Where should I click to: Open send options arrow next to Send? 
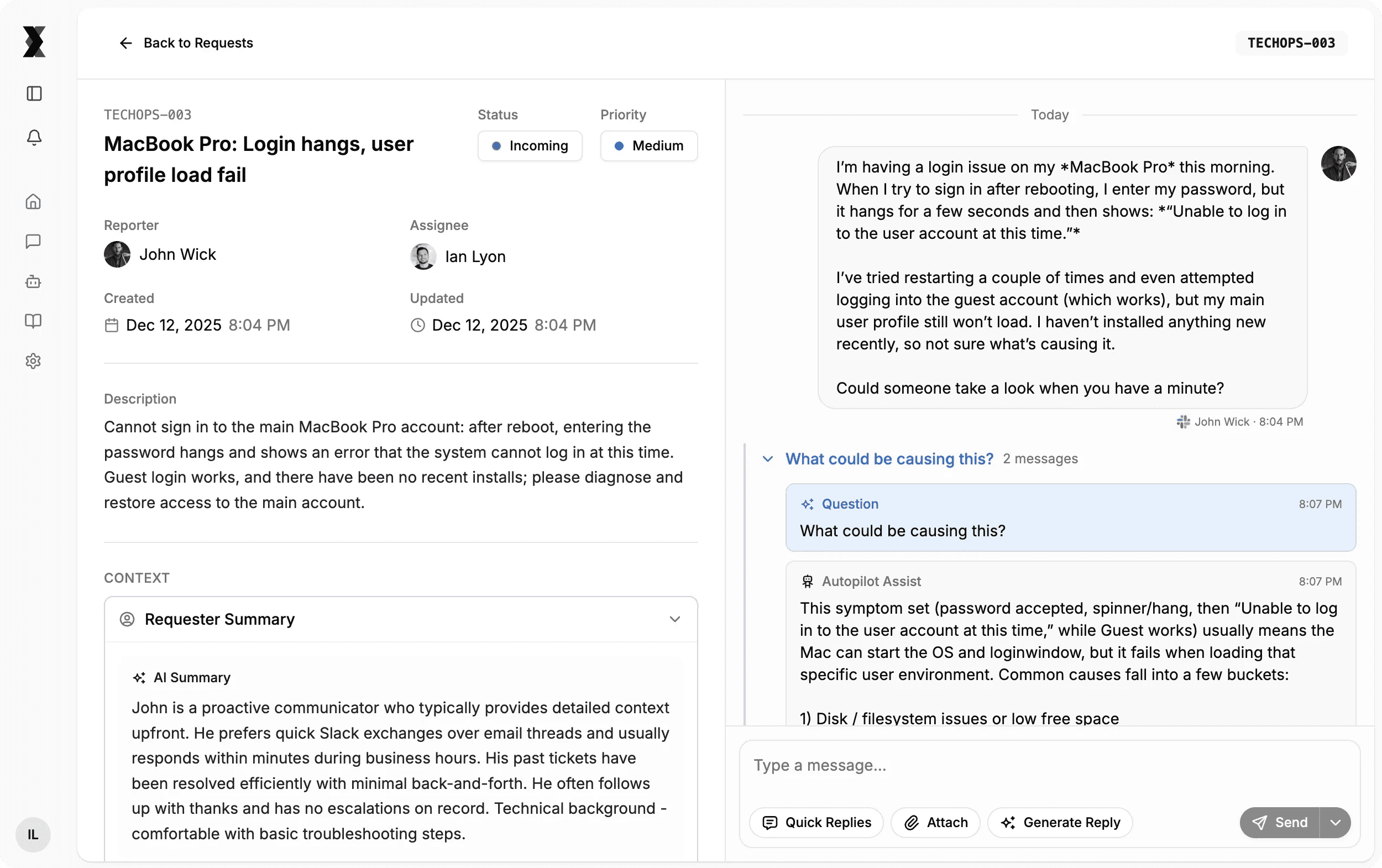point(1335,822)
